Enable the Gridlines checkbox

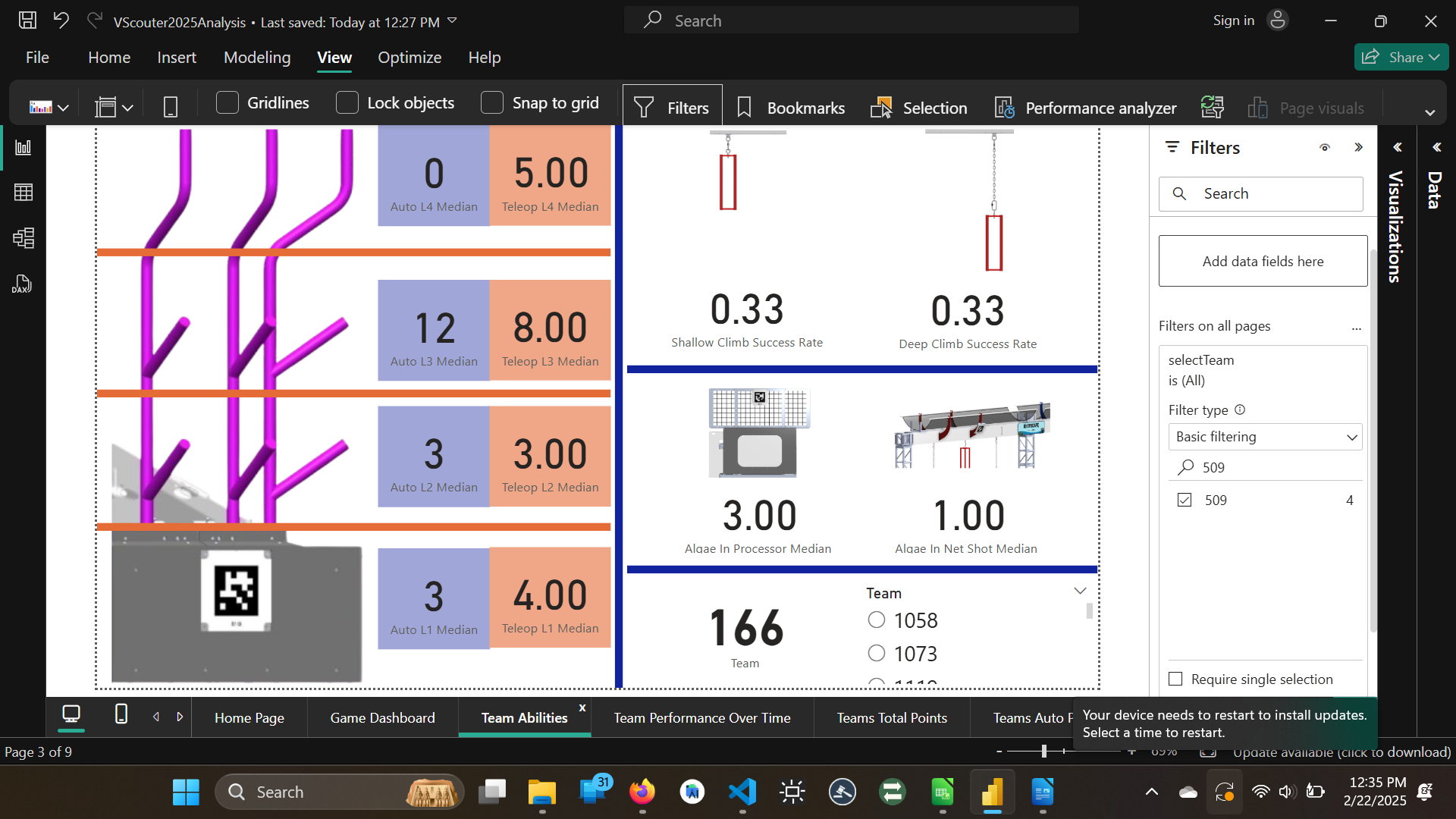[x=227, y=102]
